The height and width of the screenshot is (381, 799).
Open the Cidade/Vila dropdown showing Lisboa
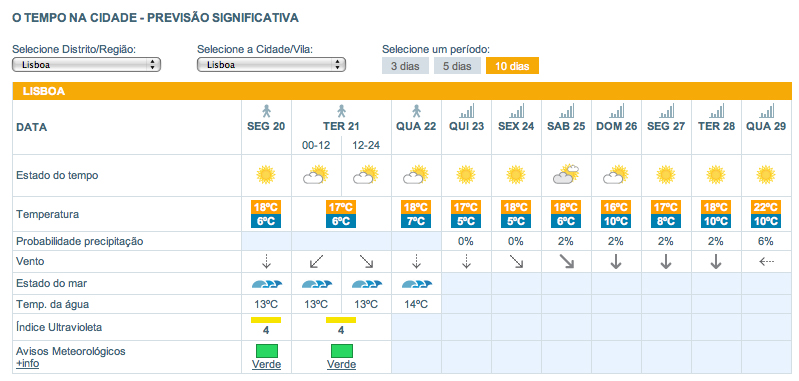pos(271,65)
